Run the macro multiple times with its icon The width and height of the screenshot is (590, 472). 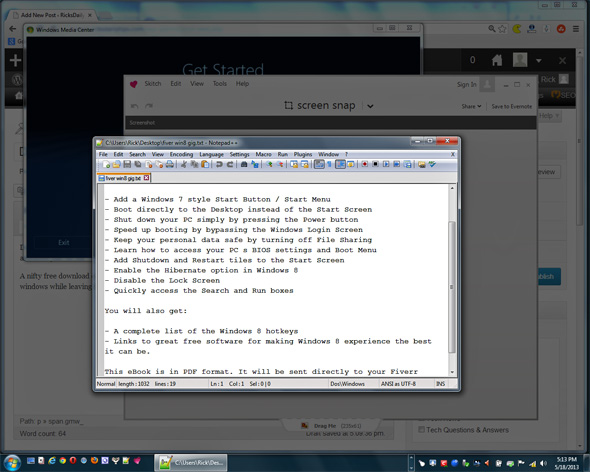pyautogui.click(x=396, y=164)
